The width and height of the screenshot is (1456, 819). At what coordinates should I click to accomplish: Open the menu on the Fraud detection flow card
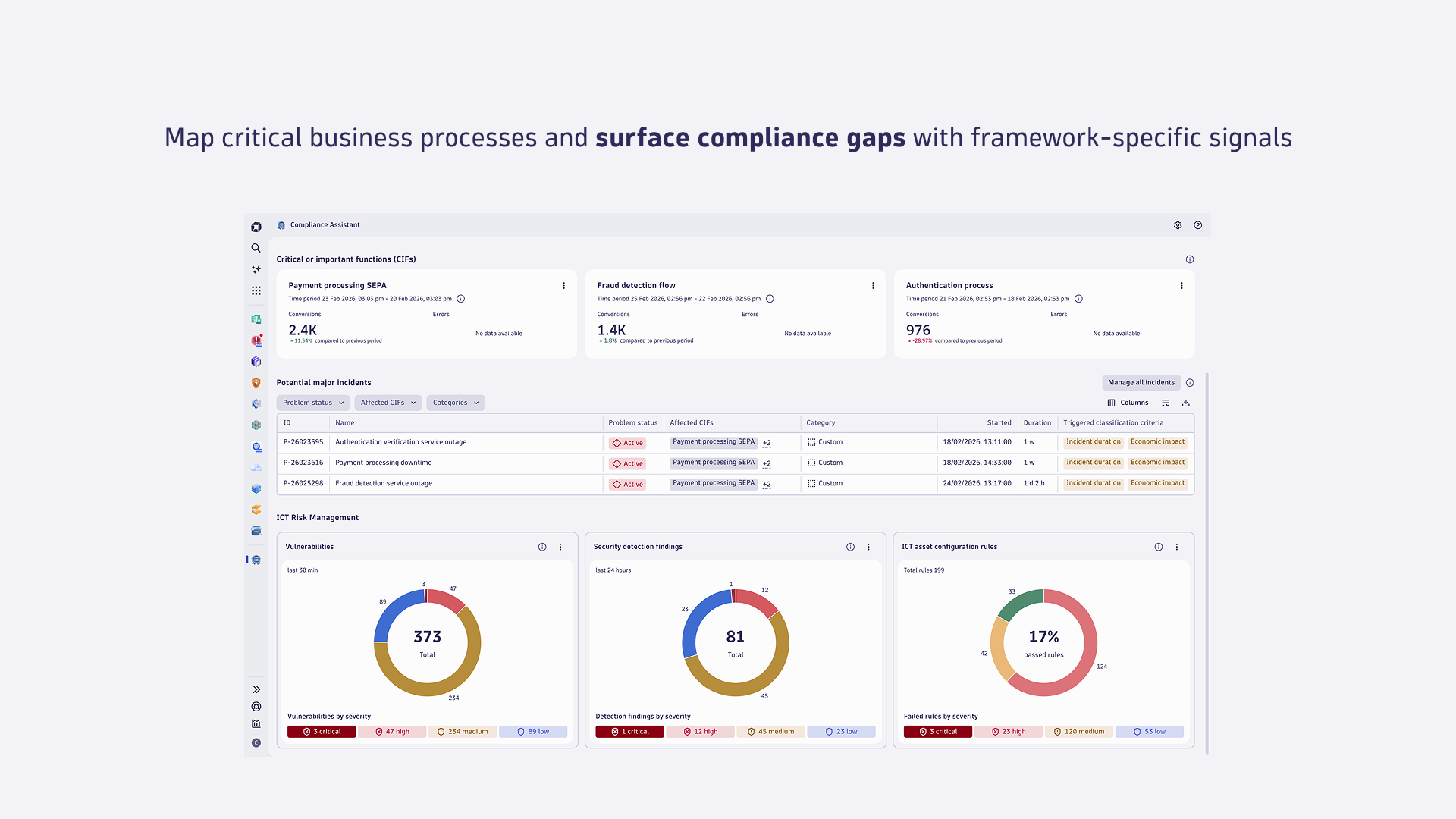tap(873, 285)
